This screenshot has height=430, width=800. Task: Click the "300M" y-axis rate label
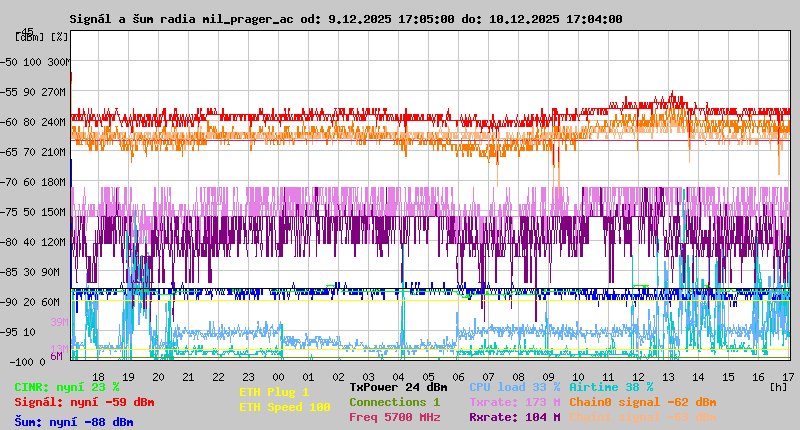[58, 62]
